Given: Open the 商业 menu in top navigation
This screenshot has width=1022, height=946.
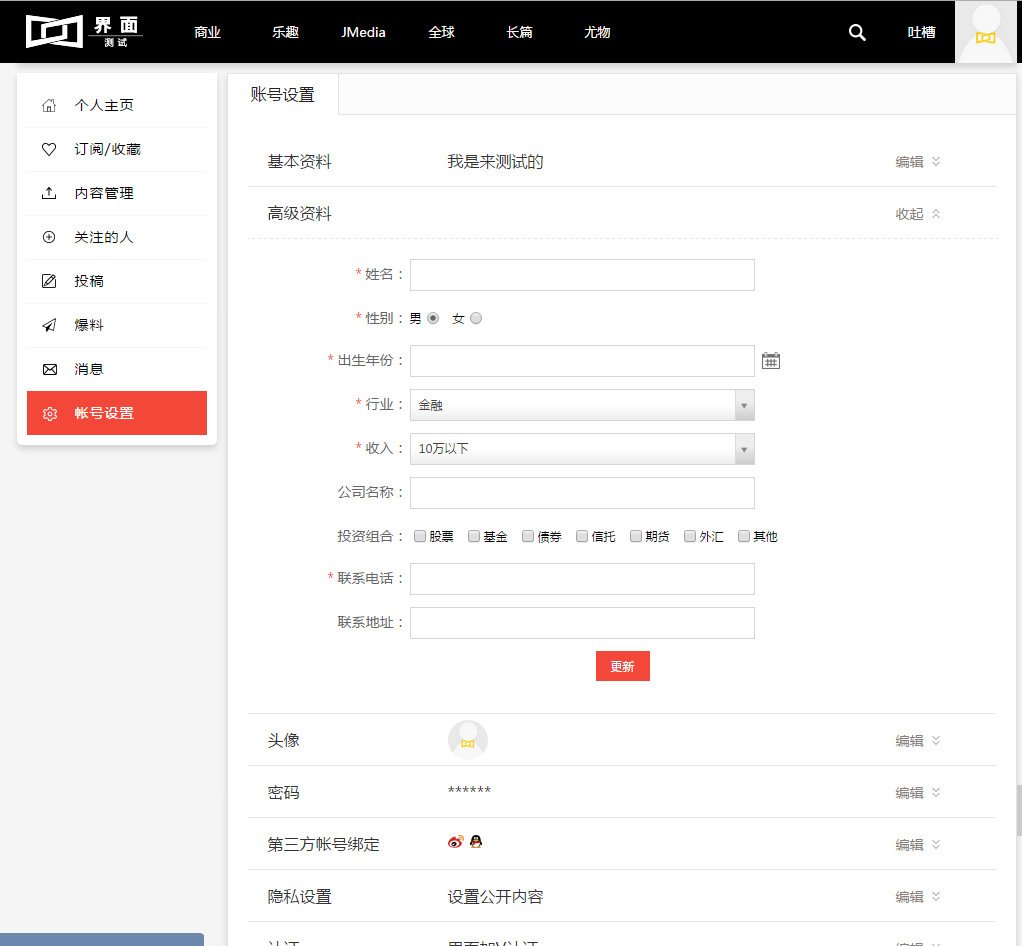Looking at the screenshot, I should point(207,32).
